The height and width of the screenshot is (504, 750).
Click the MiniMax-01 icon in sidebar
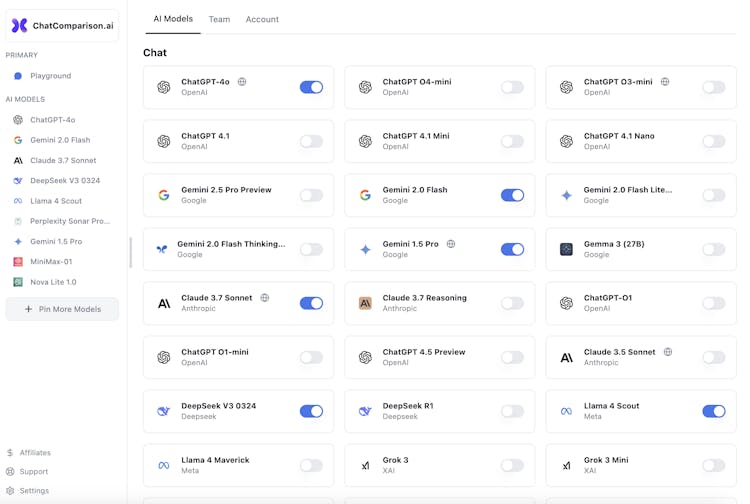pyautogui.click(x=18, y=262)
